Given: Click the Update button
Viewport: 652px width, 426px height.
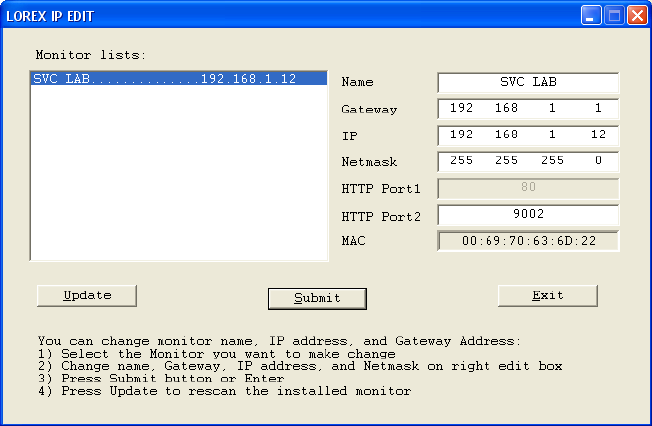Looking at the screenshot, I should [87, 295].
